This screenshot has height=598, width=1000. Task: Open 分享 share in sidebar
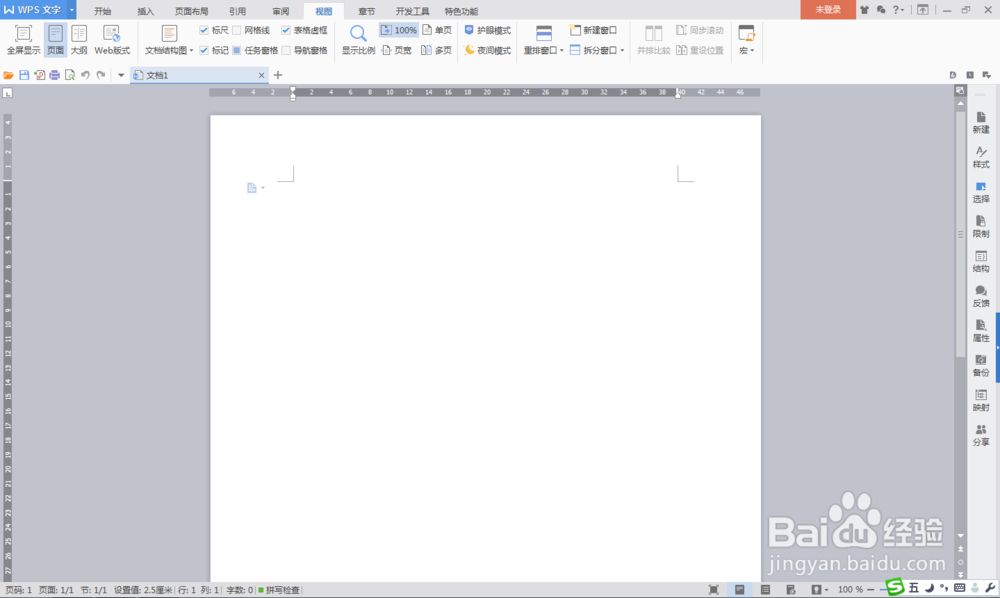click(981, 435)
